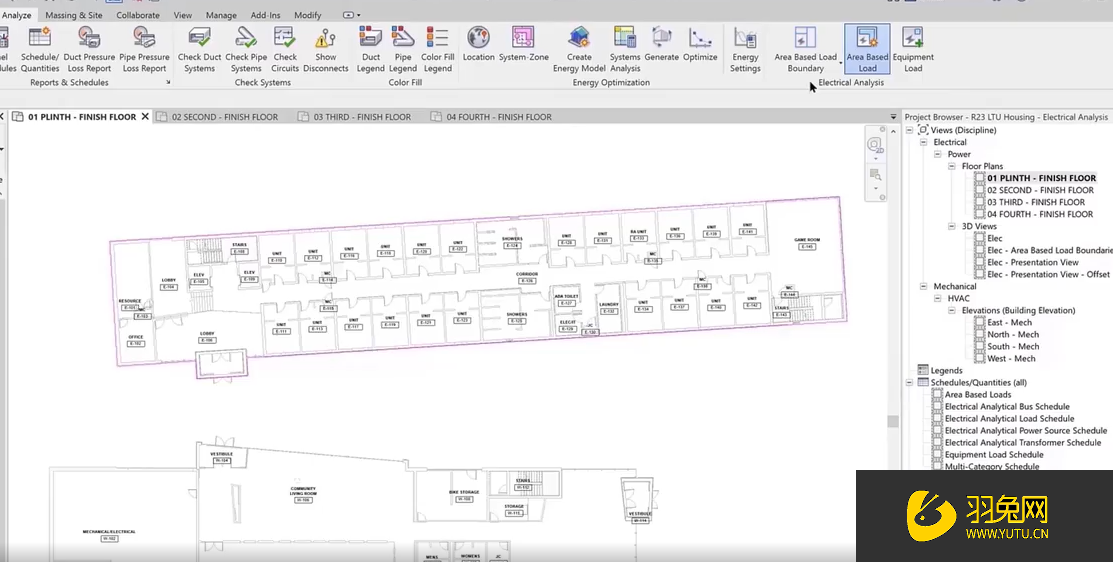1113x562 pixels.
Task: Run Duct Pressure Loss Report
Action: [89, 49]
